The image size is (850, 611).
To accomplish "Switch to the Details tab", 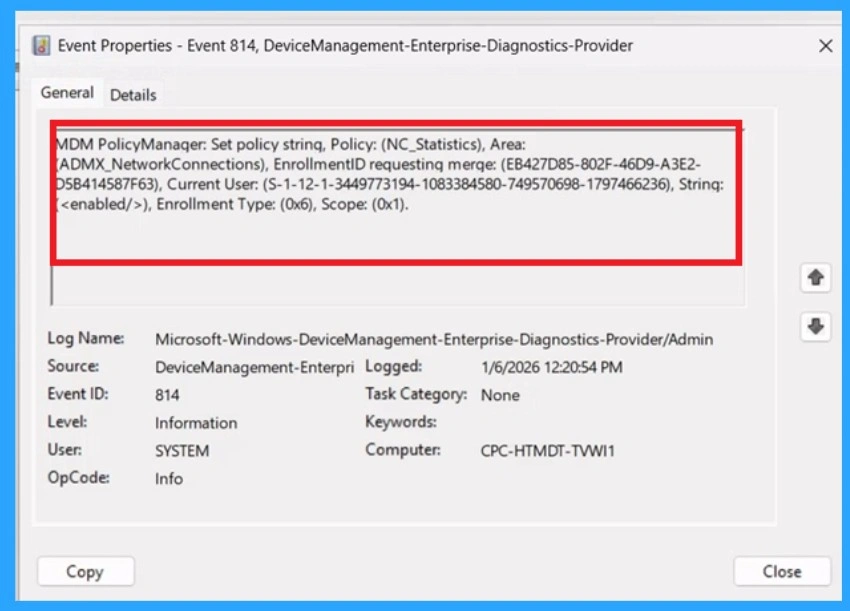I will 133,94.
